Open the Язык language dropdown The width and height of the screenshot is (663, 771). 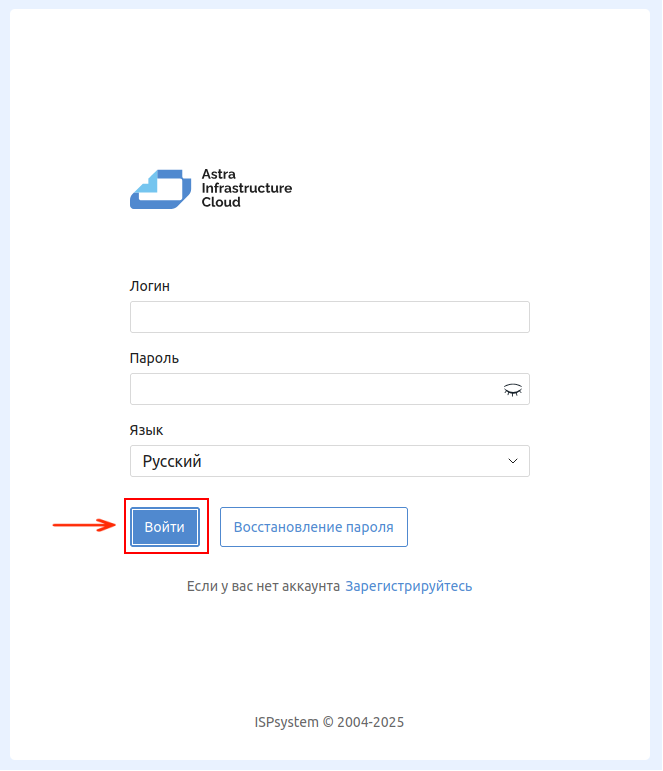click(330, 461)
